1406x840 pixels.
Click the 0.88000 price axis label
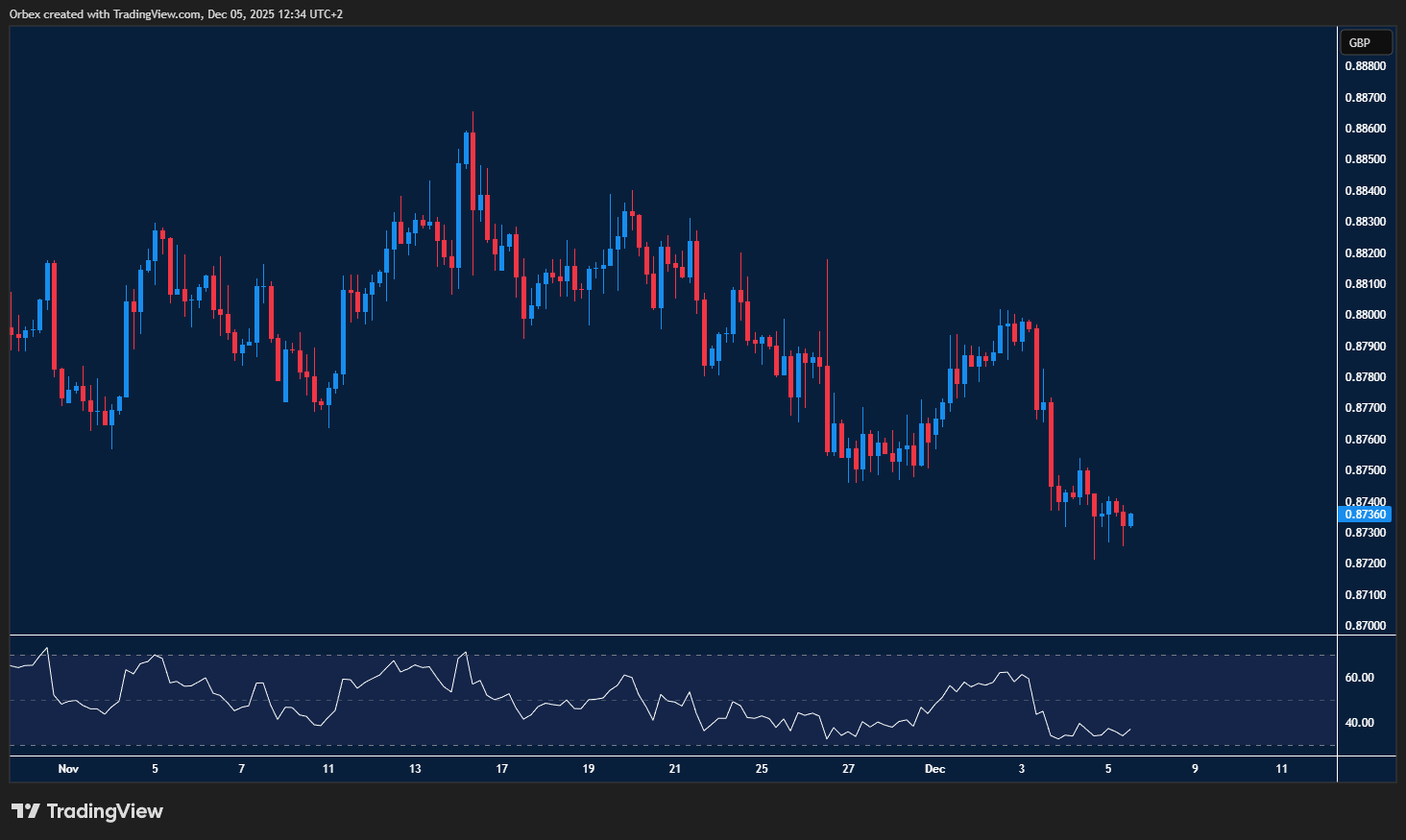[x=1365, y=315]
